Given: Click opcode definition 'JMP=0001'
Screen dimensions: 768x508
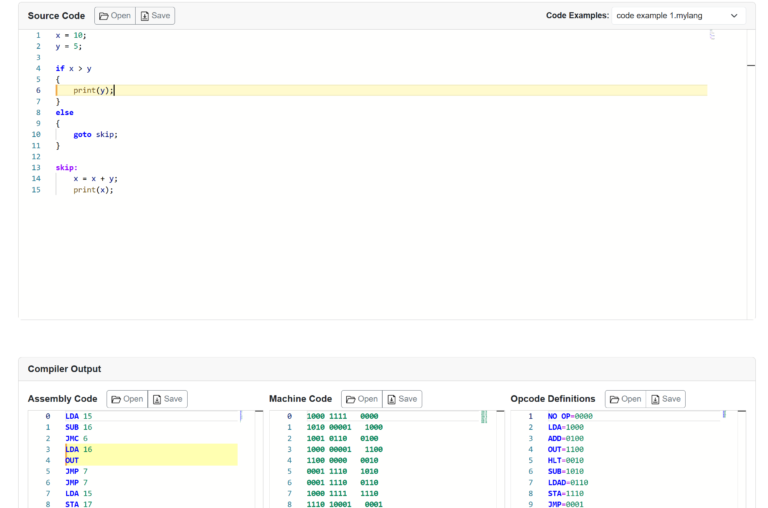Looking at the screenshot, I should point(566,504).
